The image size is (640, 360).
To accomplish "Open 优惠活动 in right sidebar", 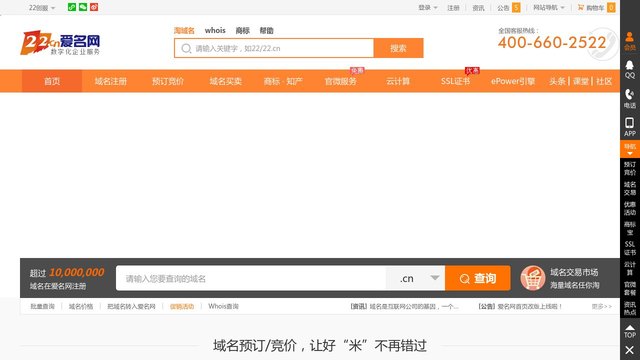I will pyautogui.click(x=630, y=208).
